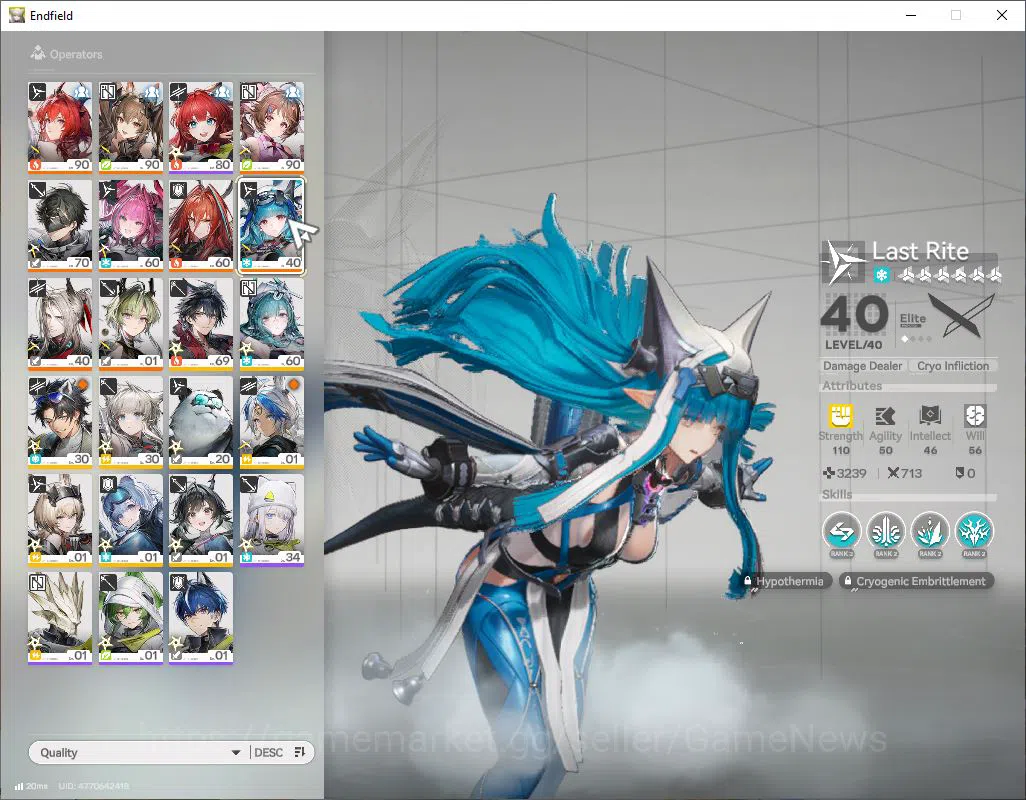Select the level 69 dark-haired operator
Screen dimensions: 1026x800
point(201,324)
